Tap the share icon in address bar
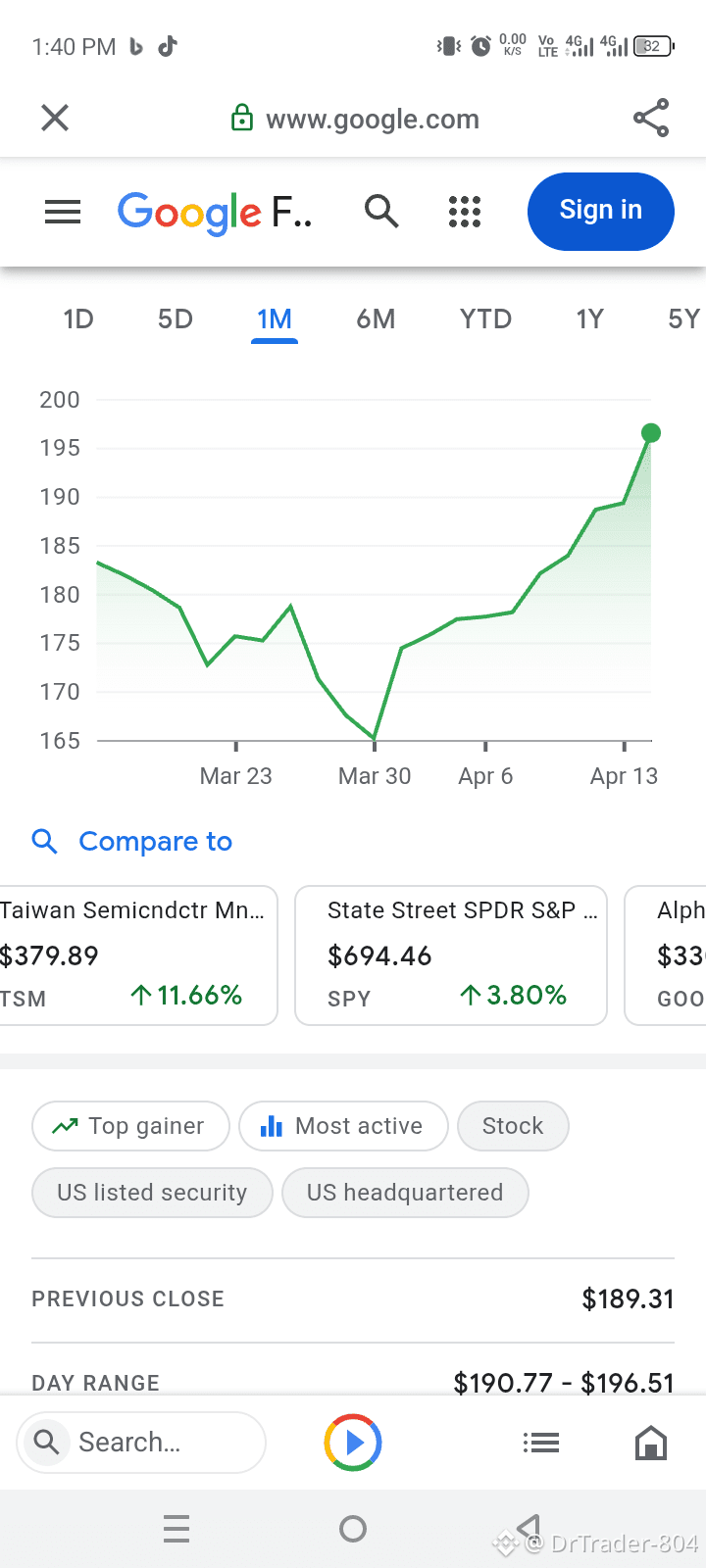Viewport: 706px width, 1568px height. click(x=651, y=119)
